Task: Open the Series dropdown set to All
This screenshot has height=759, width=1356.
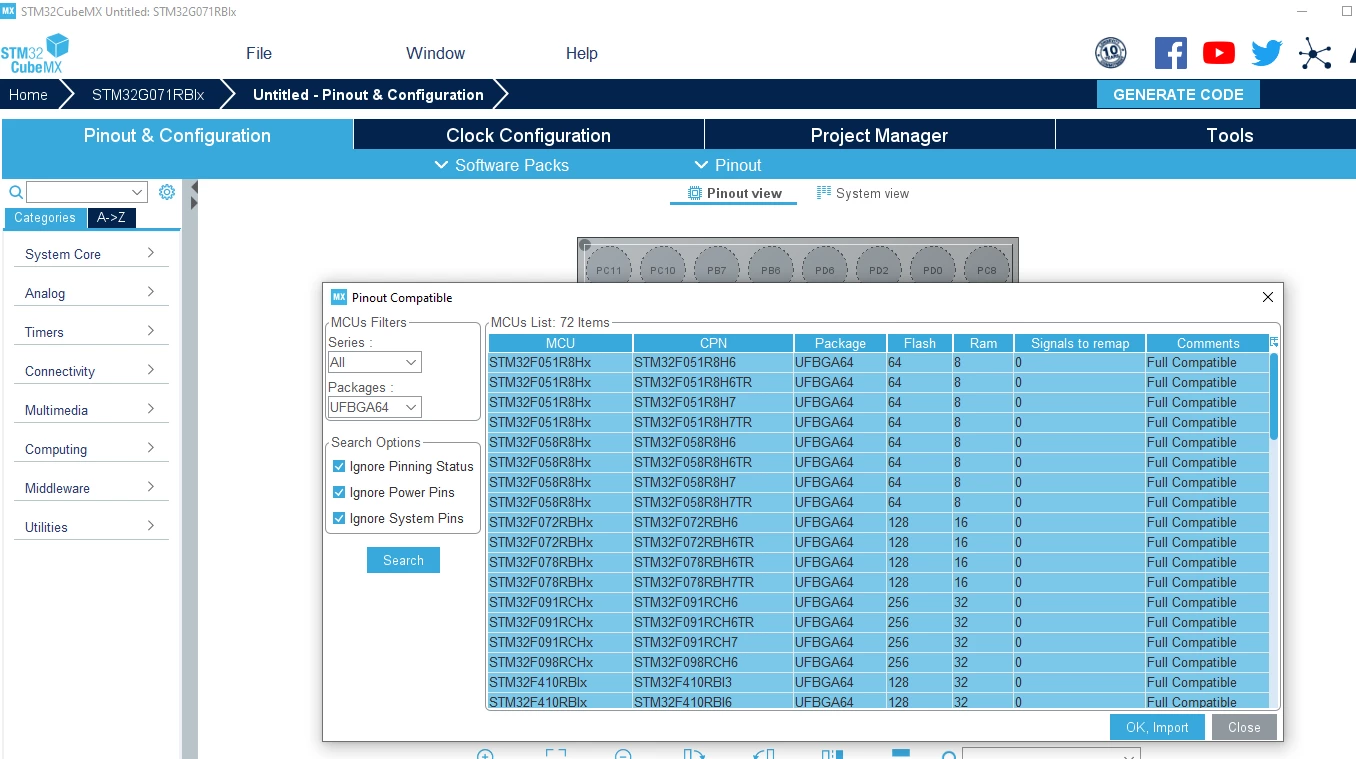Action: [375, 362]
